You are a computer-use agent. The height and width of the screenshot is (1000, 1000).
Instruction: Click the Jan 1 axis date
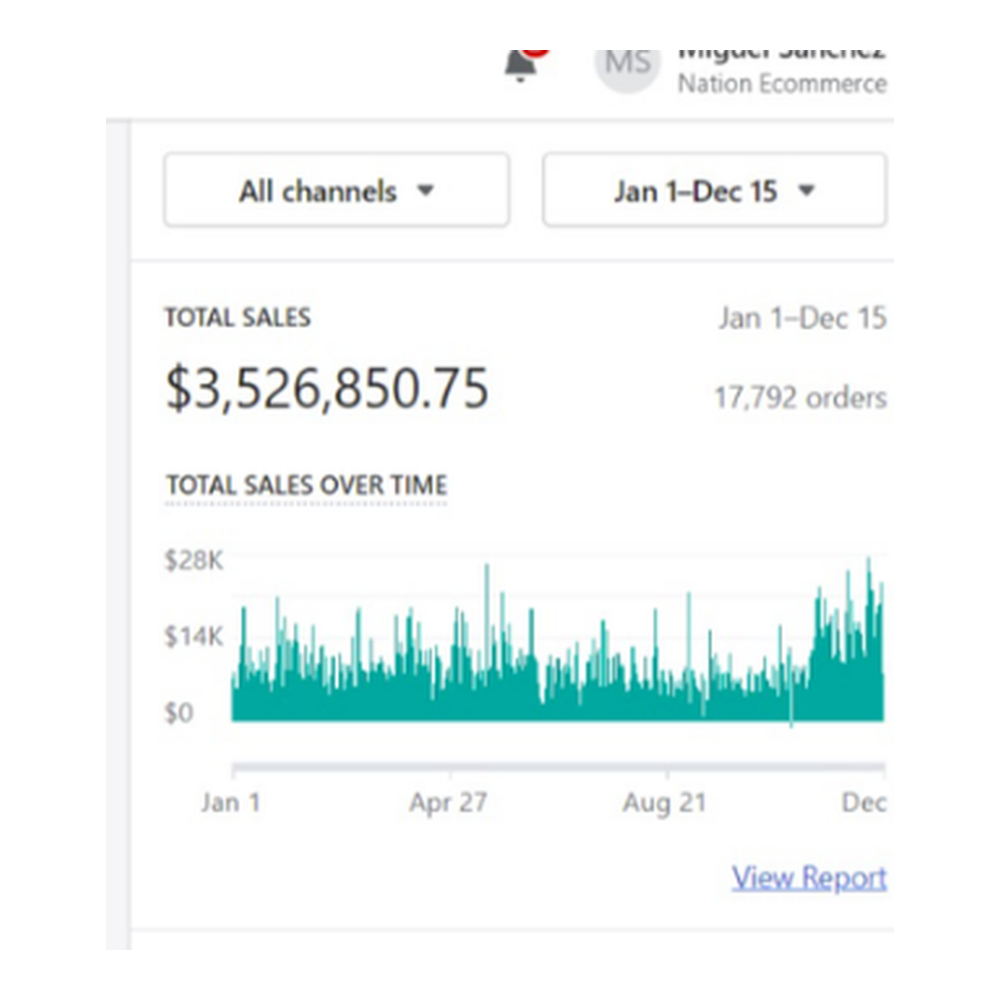tap(231, 802)
